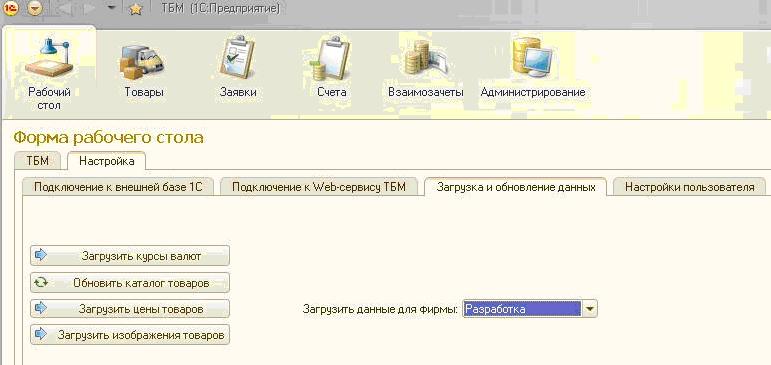The height and width of the screenshot is (365, 771).
Task: Open the Рабочий стол section icon
Action: coord(49,59)
